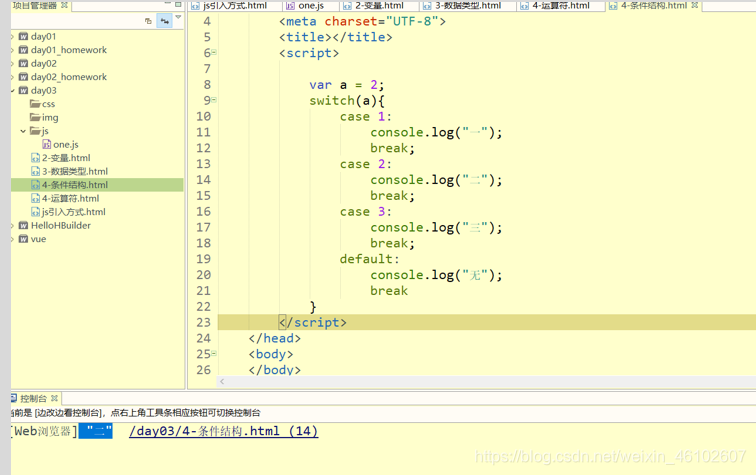This screenshot has width=756, height=475.
Task: Expand the day01 project
Action: pos(13,36)
